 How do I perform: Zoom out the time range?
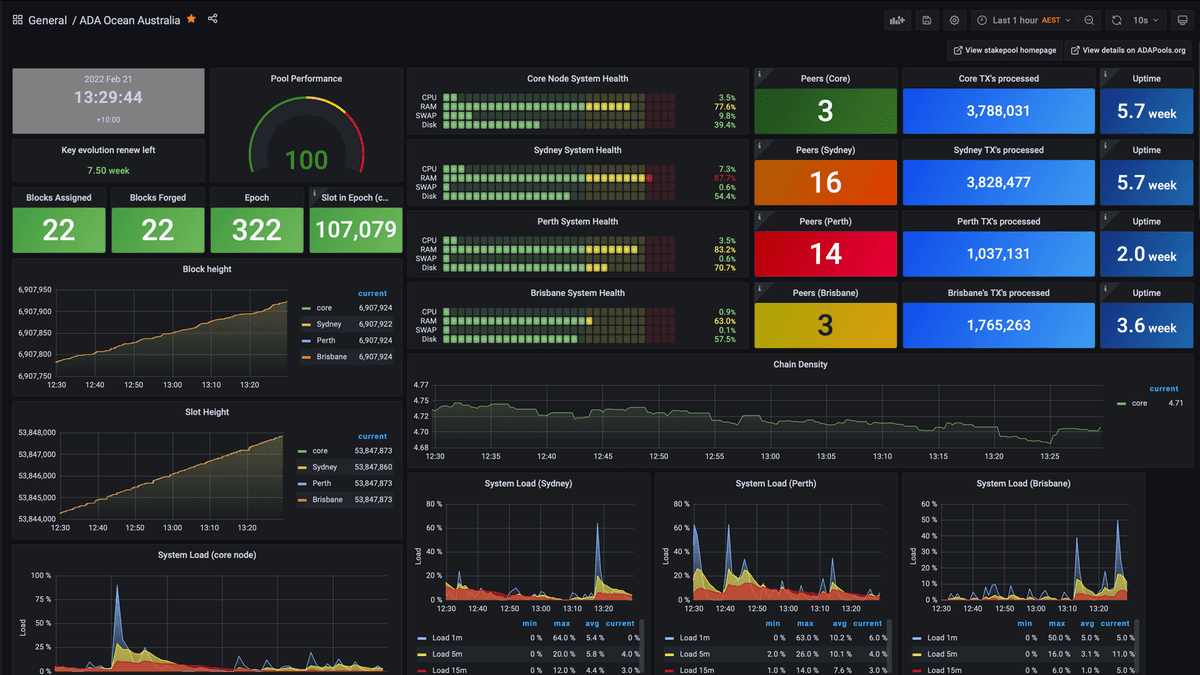click(1089, 20)
